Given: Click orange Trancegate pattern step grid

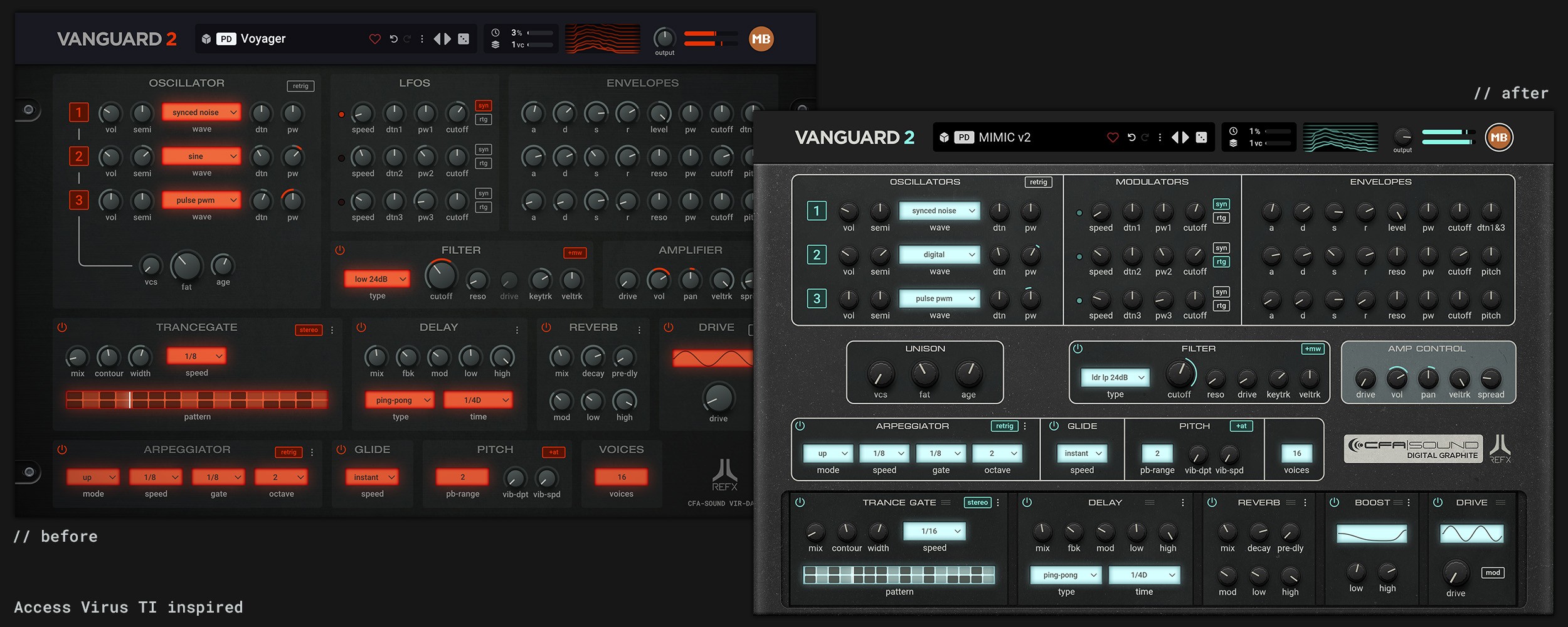Looking at the screenshot, I should tap(197, 399).
